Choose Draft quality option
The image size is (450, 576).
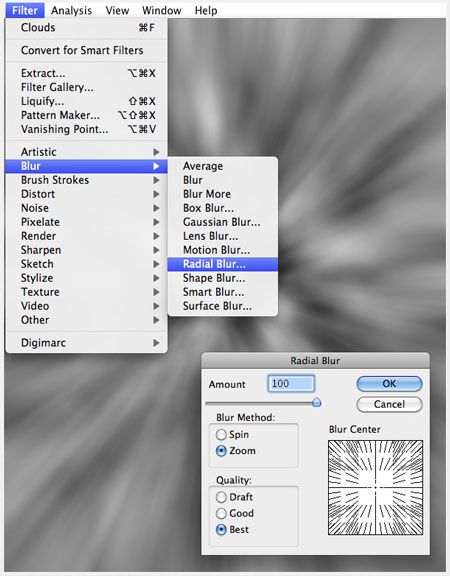[x=221, y=497]
